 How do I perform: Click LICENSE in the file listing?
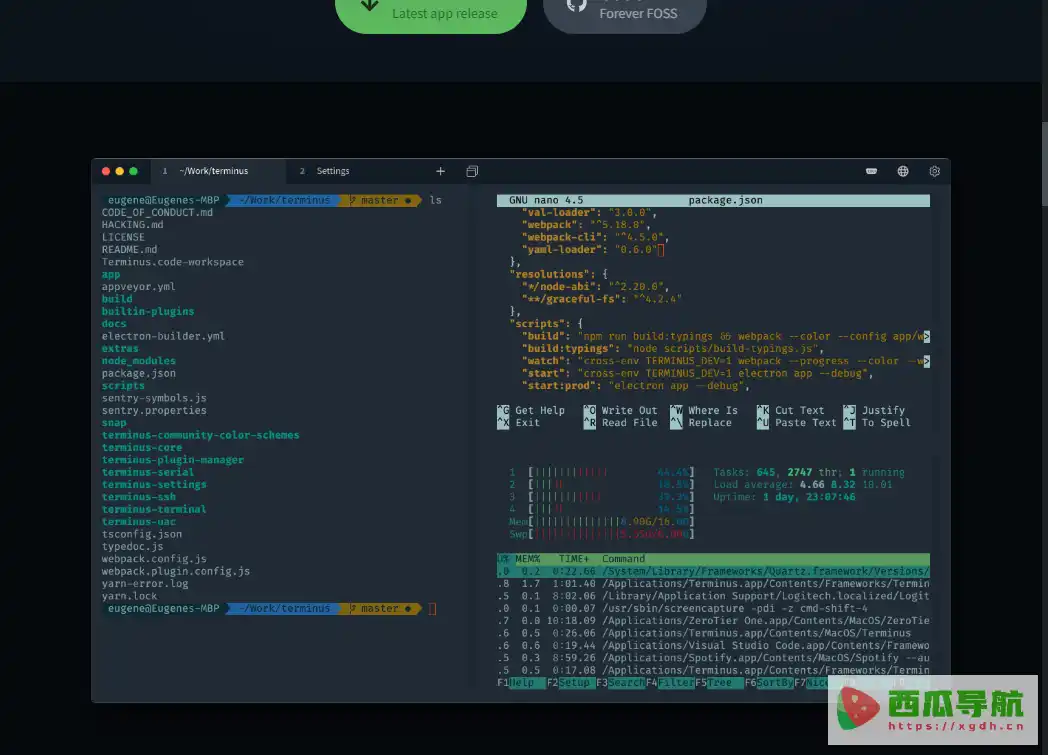tap(123, 237)
